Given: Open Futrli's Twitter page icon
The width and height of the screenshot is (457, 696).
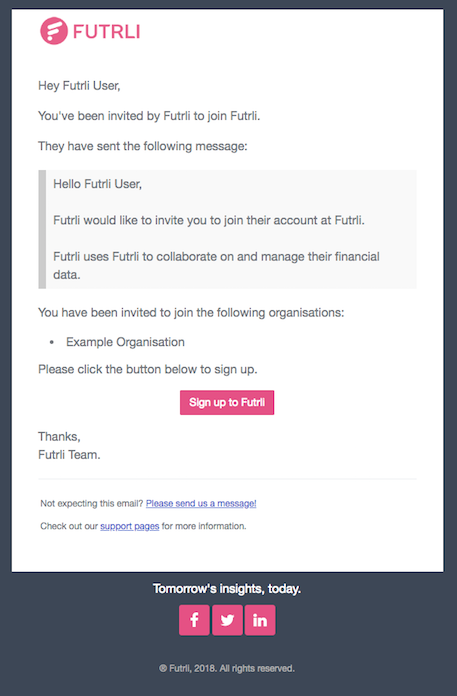Looking at the screenshot, I should (227, 620).
